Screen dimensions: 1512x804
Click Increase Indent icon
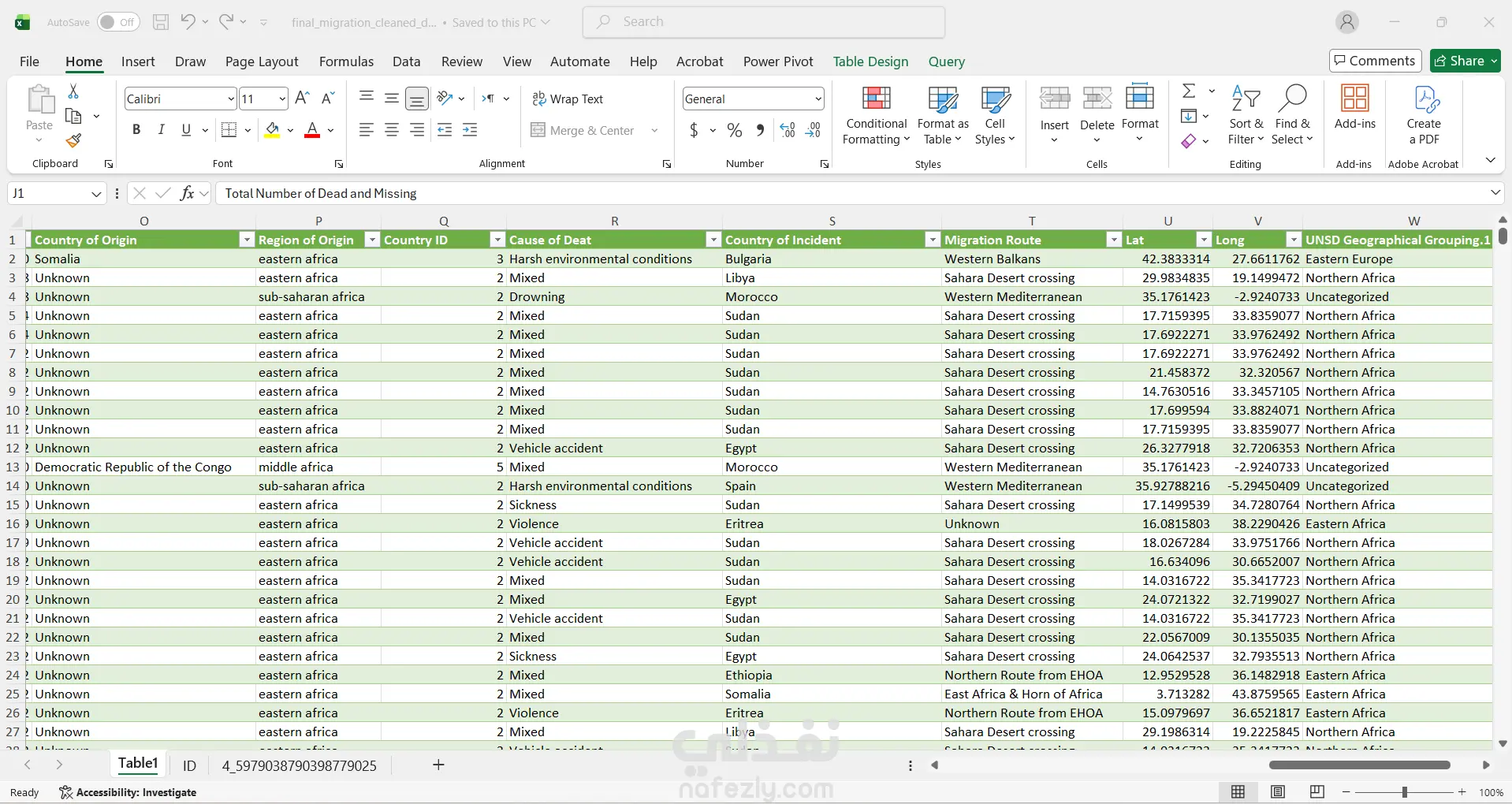click(x=470, y=130)
